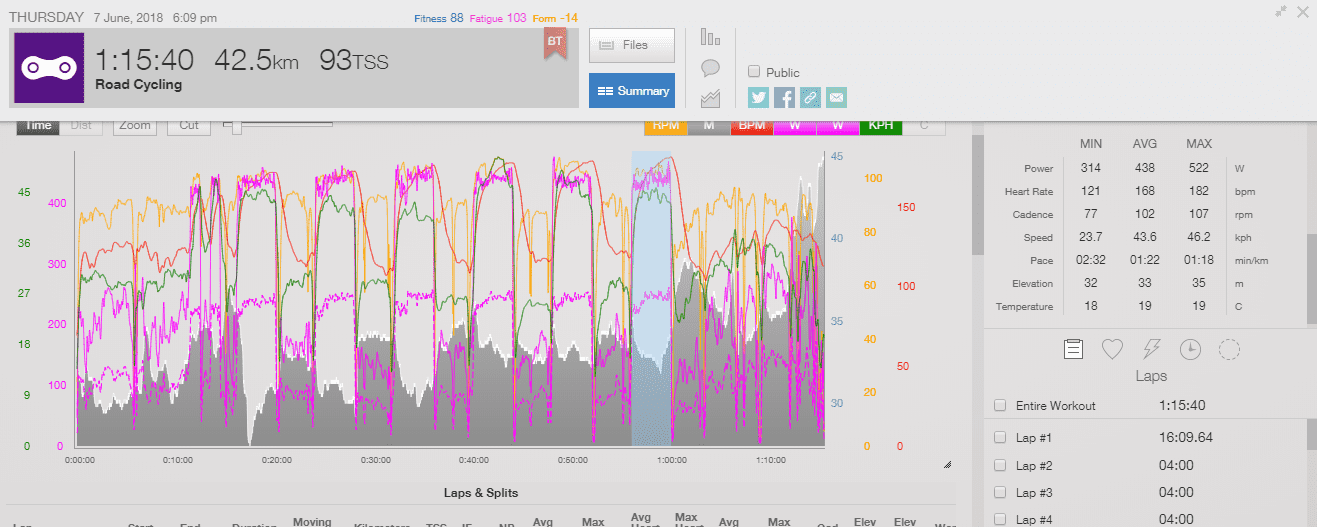Show heart rate zones via heart icon
Image resolution: width=1317 pixels, height=527 pixels.
pyautogui.click(x=1112, y=349)
